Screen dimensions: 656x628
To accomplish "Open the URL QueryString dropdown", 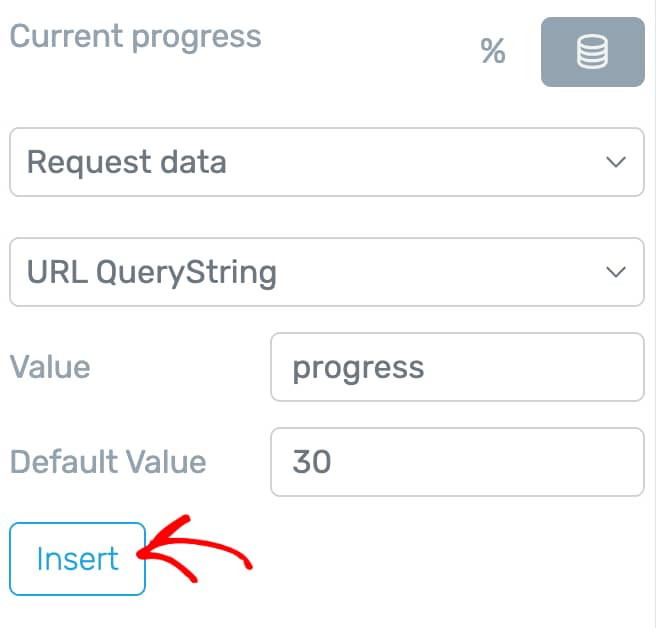I will tap(327, 272).
